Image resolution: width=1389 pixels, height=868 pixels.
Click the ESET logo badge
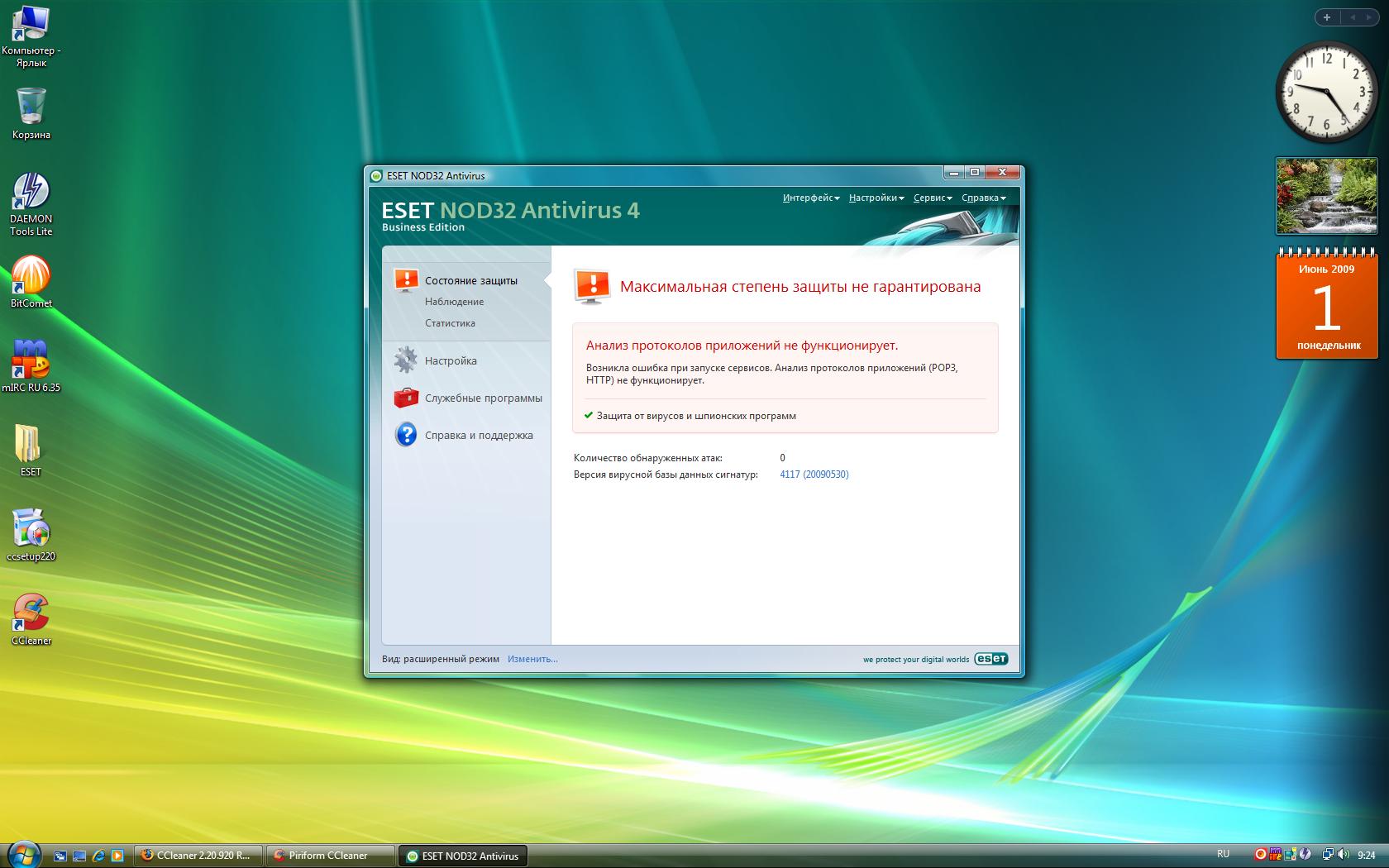pos(990,659)
